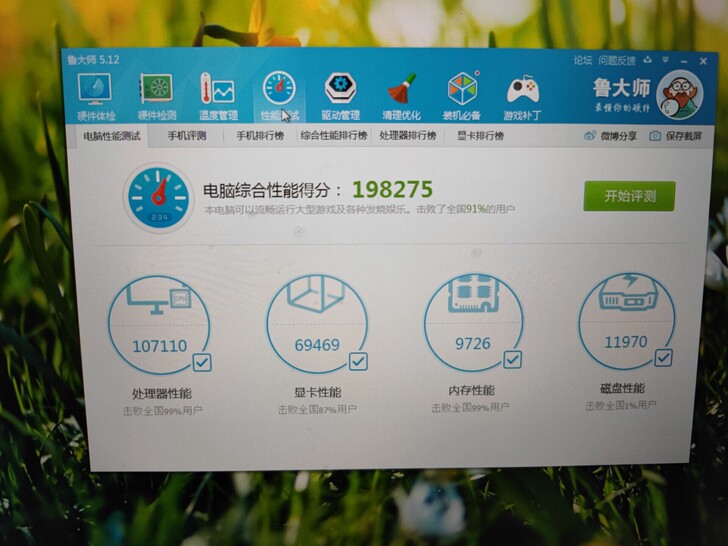This screenshot has height=546, width=728.
Task: Click the graphics card cube icon
Action: point(316,293)
